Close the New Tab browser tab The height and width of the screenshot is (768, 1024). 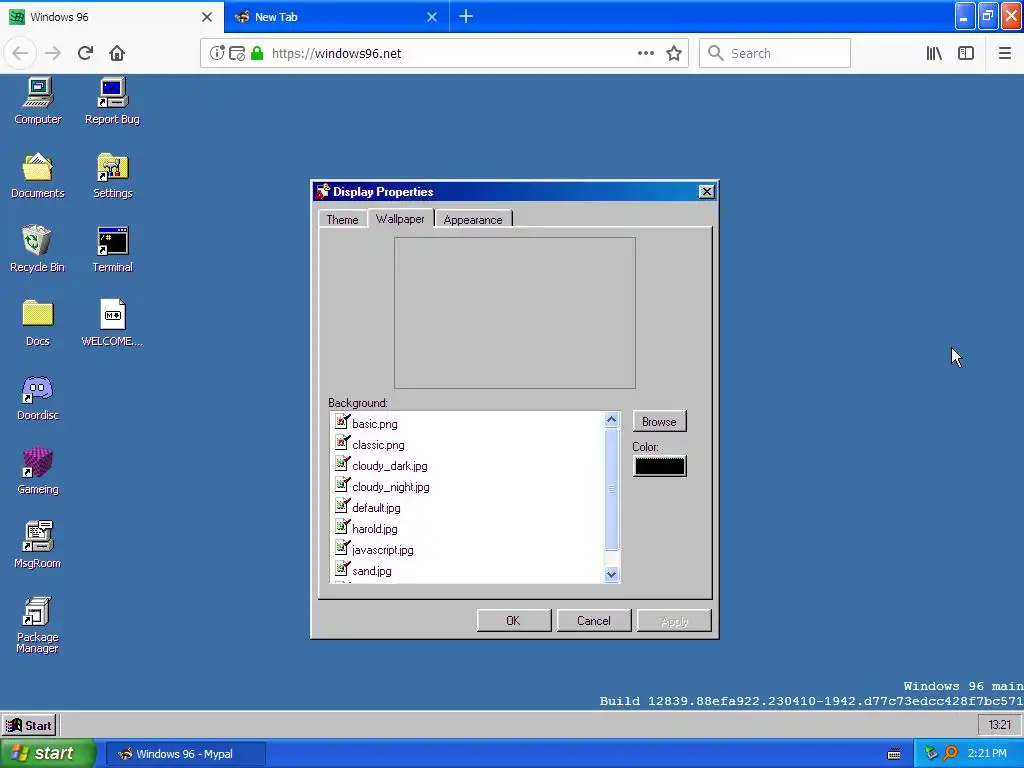pos(432,17)
